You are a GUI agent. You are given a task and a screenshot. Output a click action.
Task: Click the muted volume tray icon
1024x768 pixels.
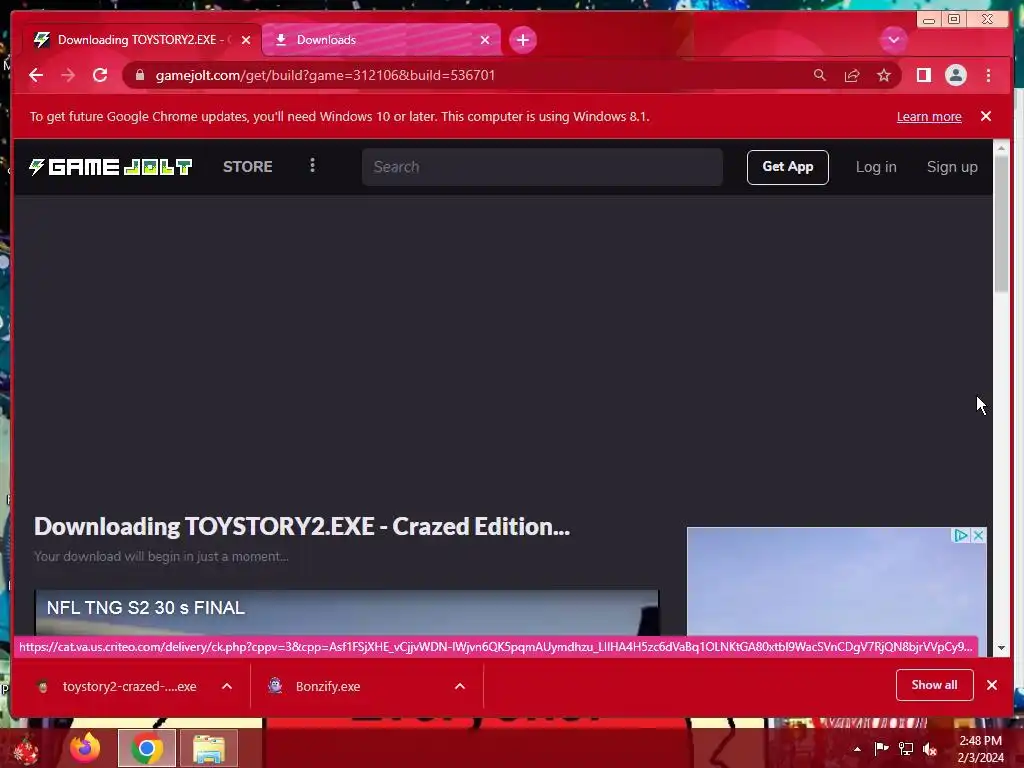coord(930,748)
